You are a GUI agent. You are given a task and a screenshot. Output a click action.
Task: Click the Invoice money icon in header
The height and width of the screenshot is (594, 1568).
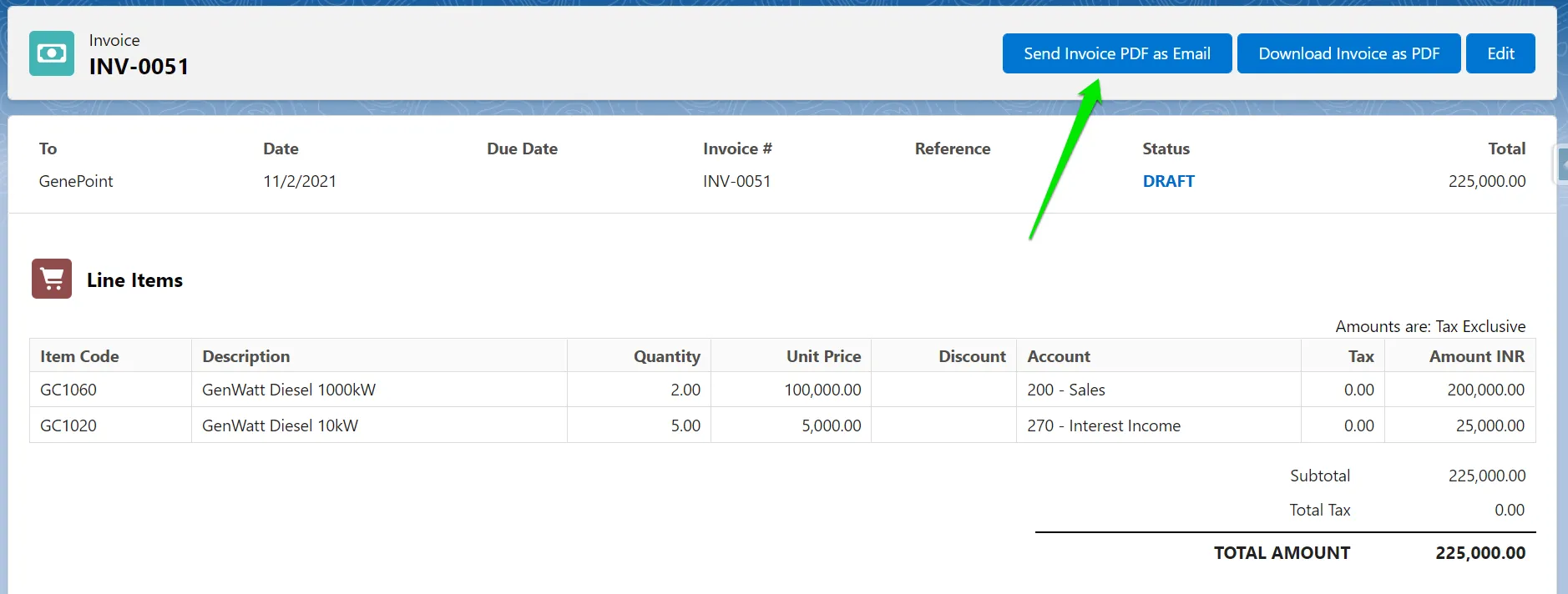pos(52,53)
